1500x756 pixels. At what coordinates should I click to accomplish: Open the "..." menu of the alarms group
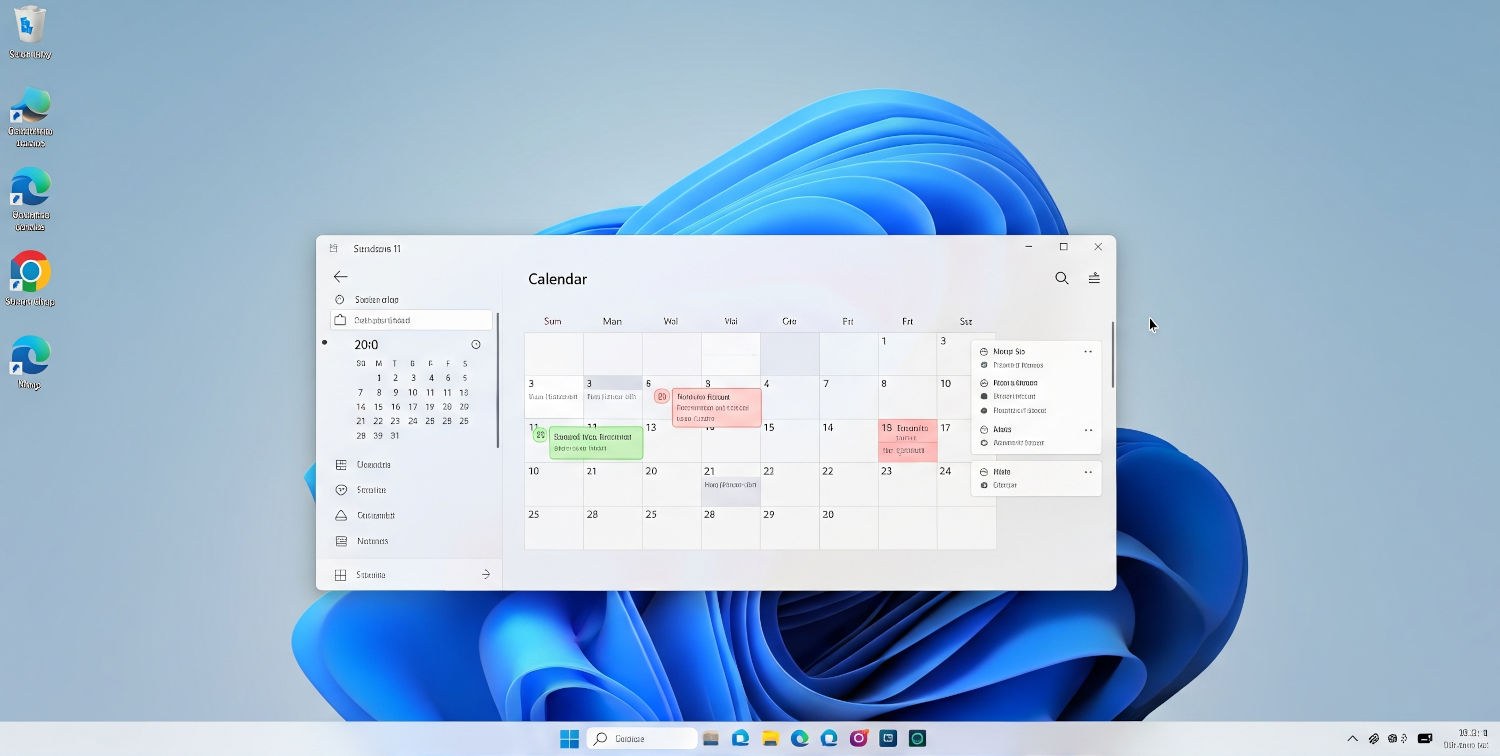[1087, 430]
